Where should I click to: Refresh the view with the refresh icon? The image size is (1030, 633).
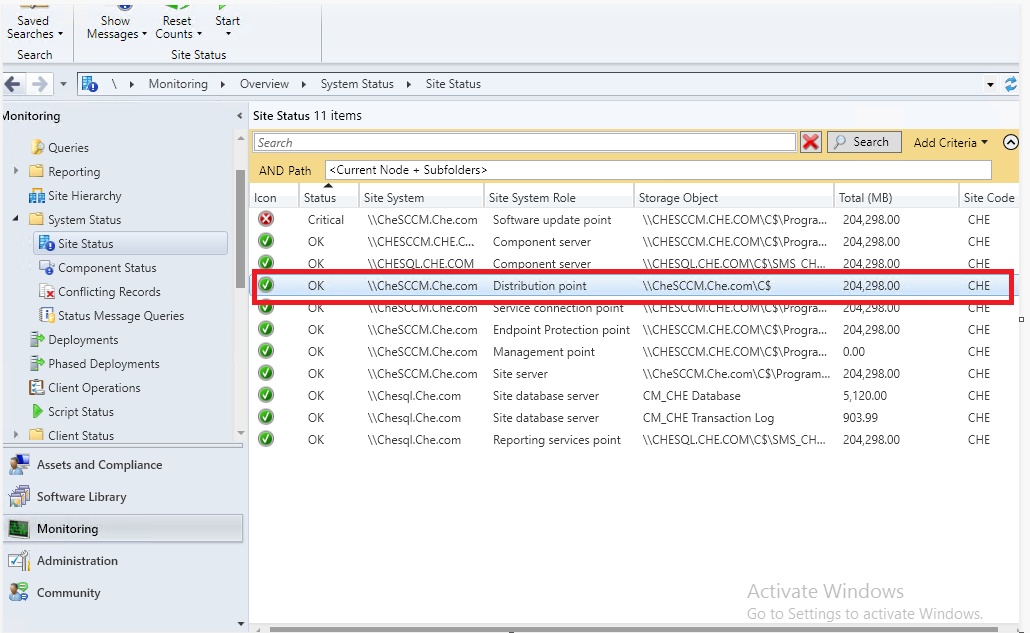point(1010,84)
